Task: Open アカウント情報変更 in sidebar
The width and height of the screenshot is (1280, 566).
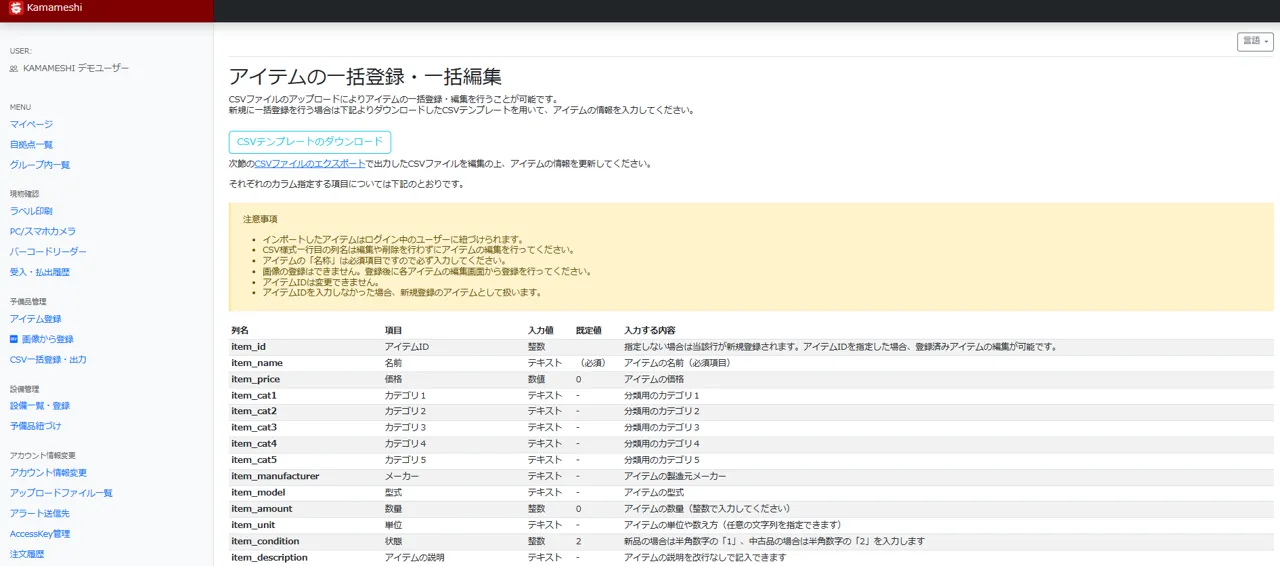Action: (48, 472)
